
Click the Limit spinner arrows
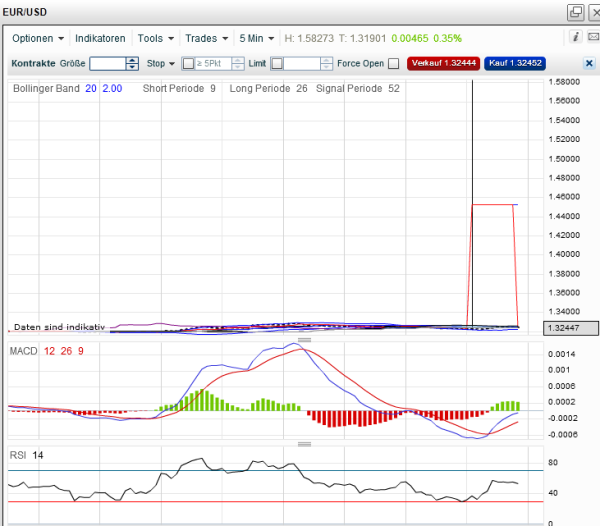point(326,64)
